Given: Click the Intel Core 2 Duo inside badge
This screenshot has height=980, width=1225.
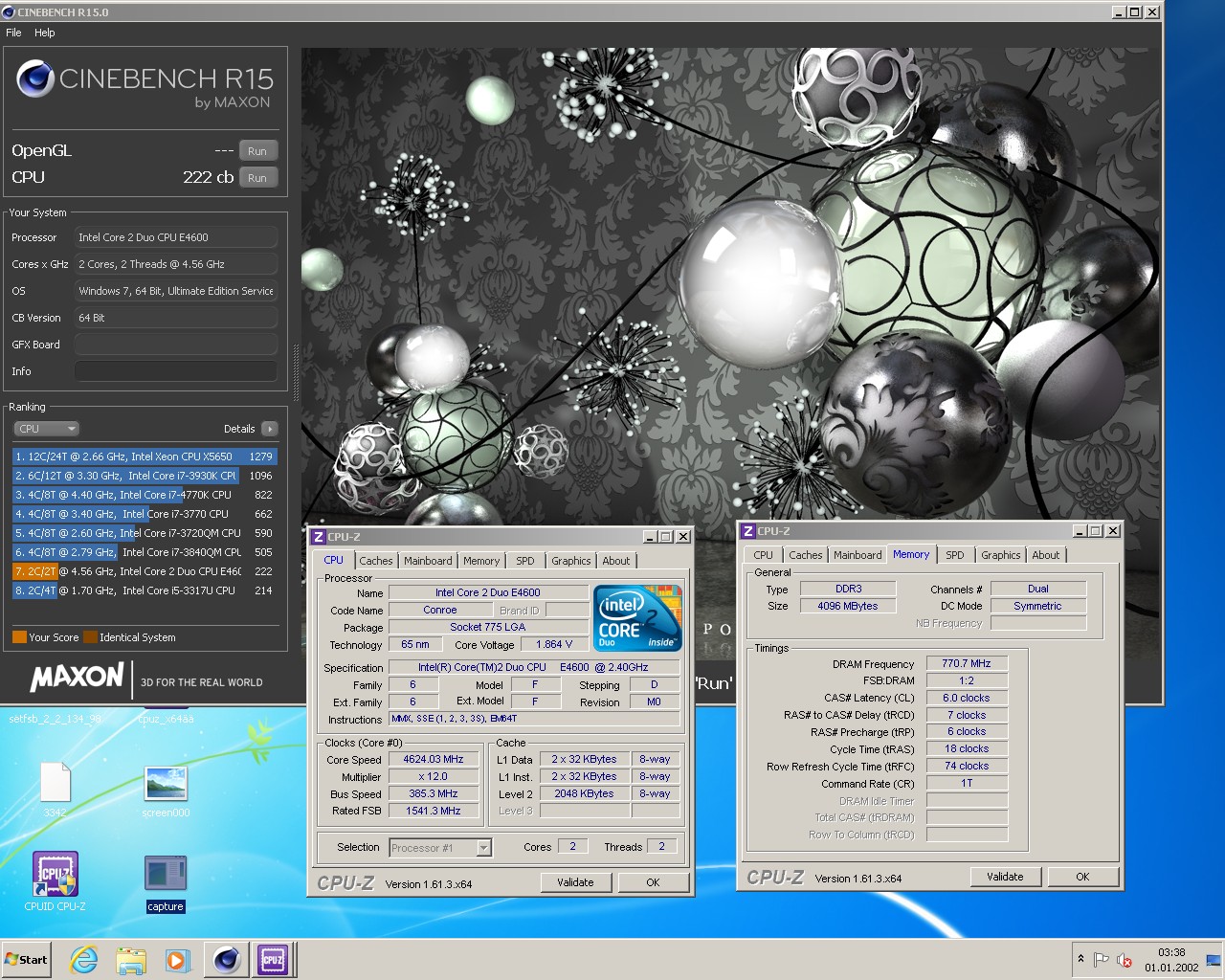Looking at the screenshot, I should (x=637, y=617).
